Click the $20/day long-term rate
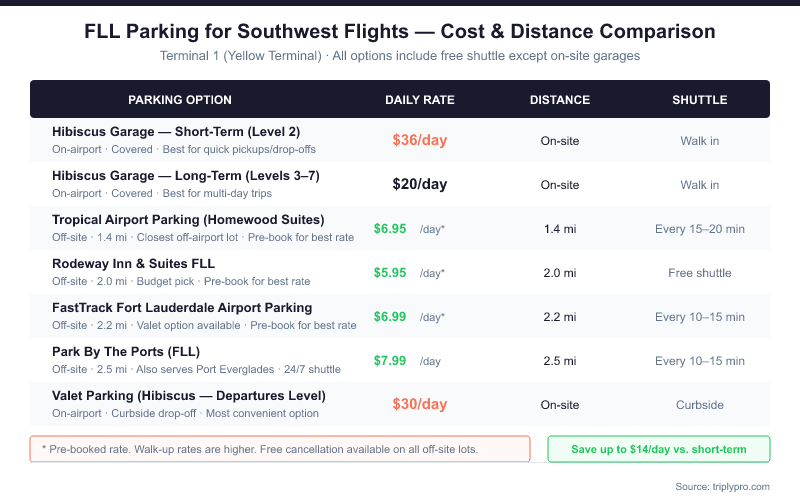Screen dimensions: 800x500 tap(420, 185)
